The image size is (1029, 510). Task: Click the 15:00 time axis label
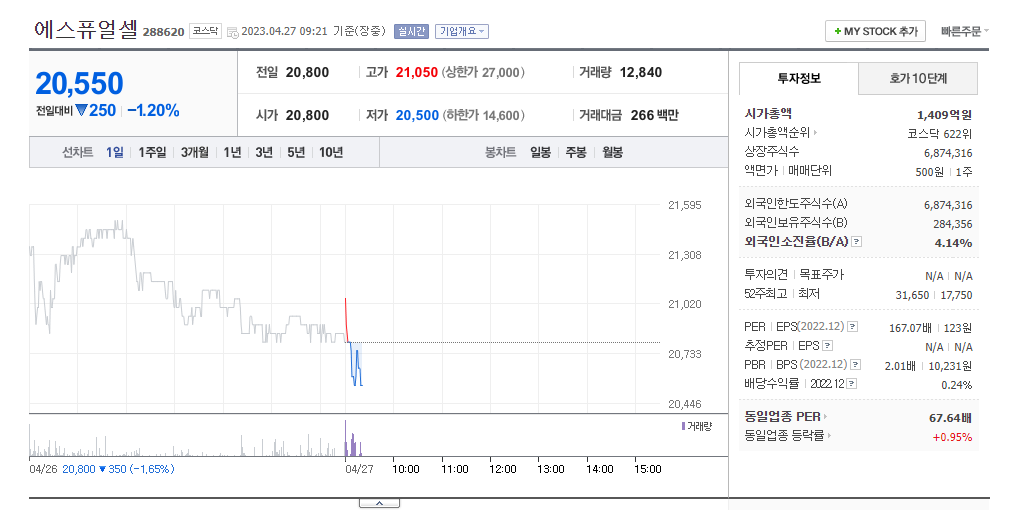click(x=648, y=469)
